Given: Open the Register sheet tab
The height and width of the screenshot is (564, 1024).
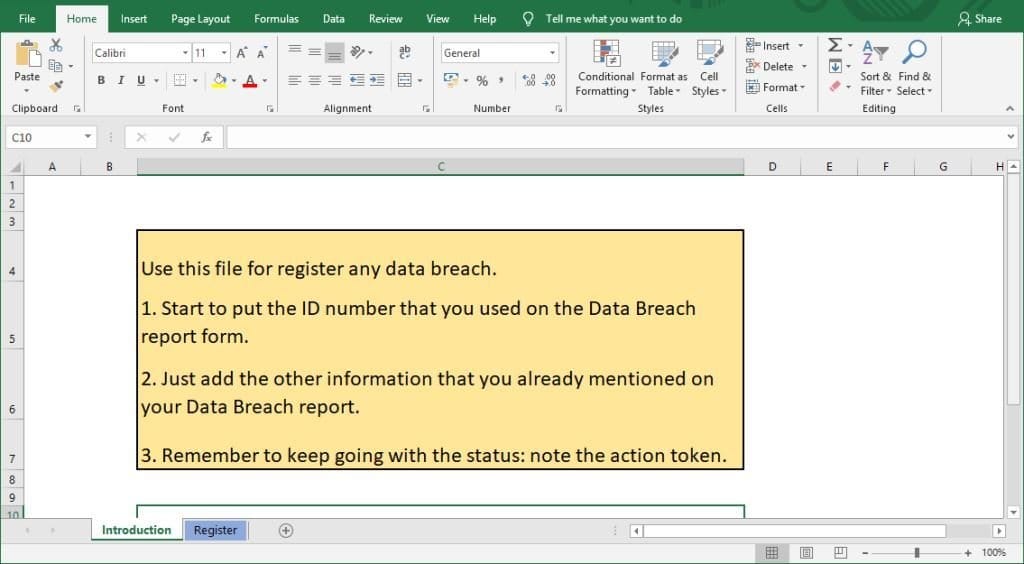Looking at the screenshot, I should tap(216, 530).
